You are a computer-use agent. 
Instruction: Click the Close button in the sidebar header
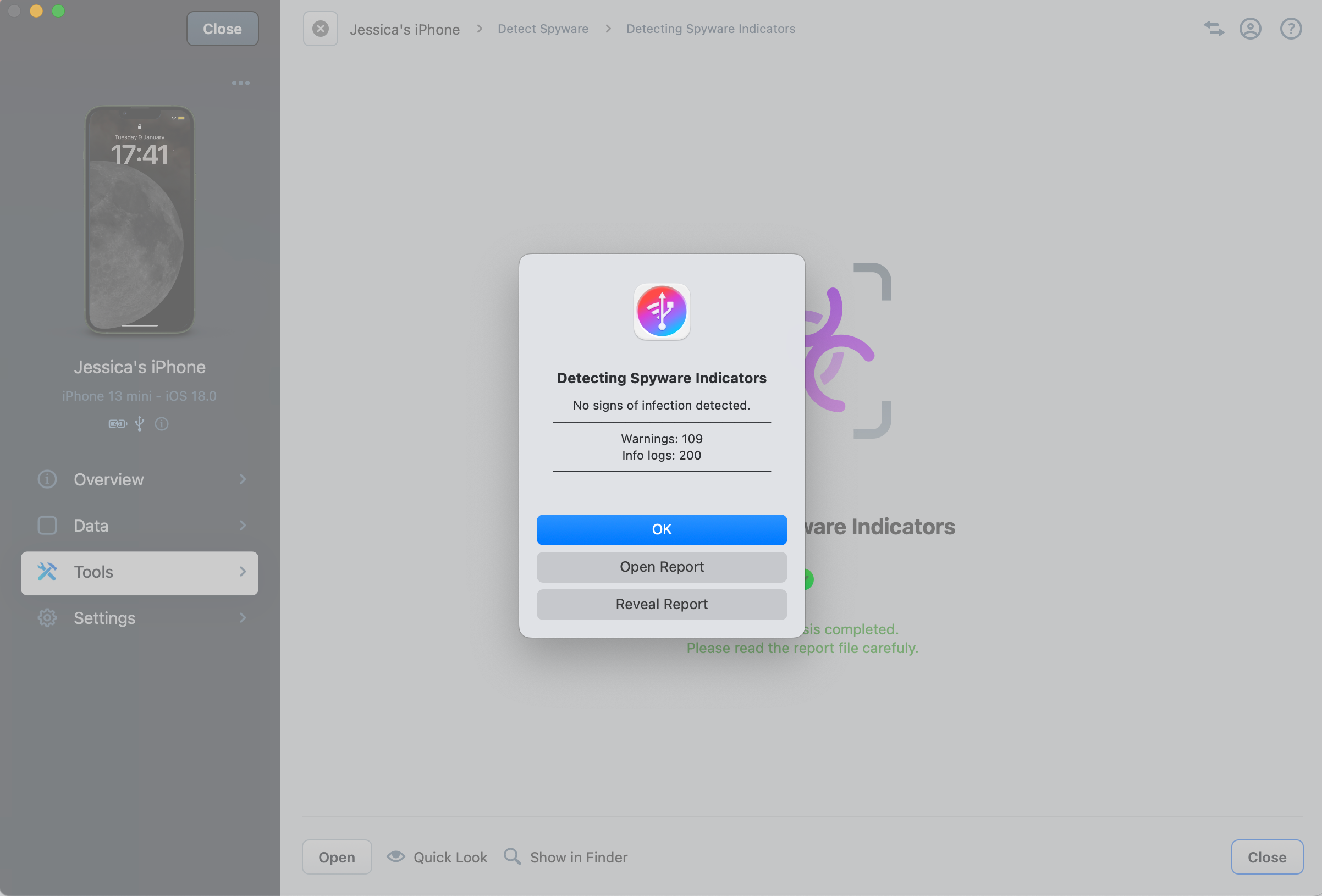click(x=222, y=29)
